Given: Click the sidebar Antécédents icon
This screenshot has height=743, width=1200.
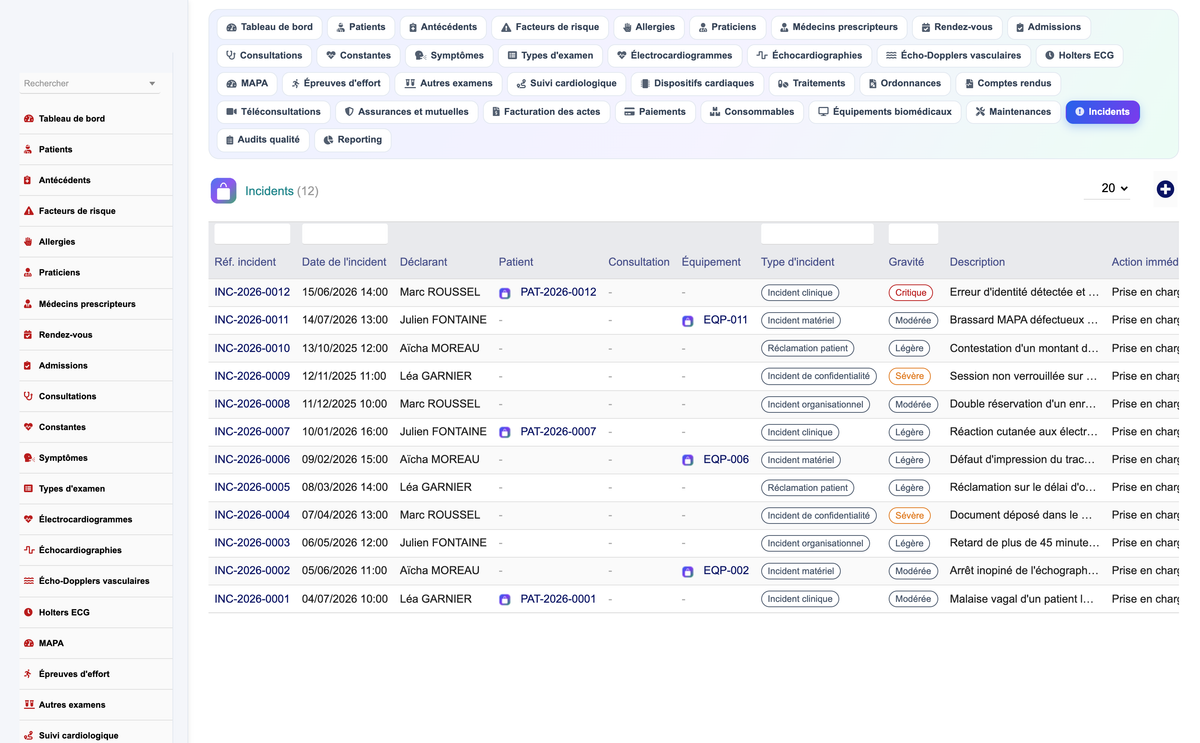Looking at the screenshot, I should tap(29, 181).
